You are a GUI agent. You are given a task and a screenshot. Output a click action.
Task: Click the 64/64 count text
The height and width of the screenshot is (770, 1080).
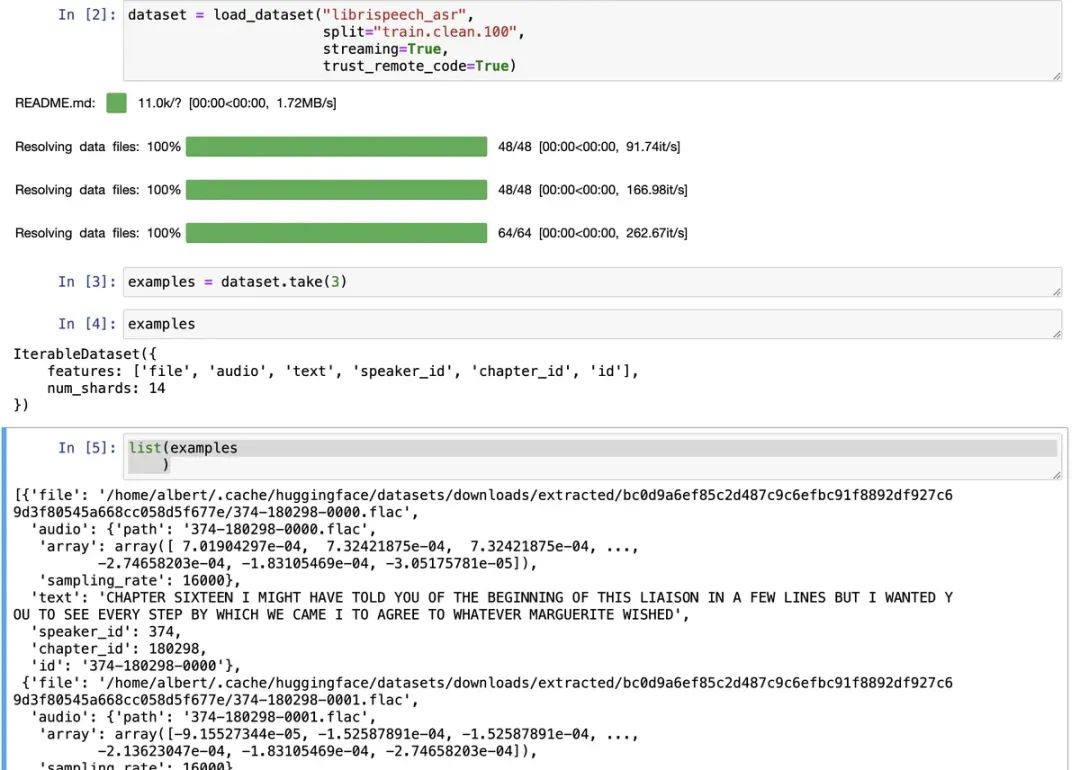[515, 233]
